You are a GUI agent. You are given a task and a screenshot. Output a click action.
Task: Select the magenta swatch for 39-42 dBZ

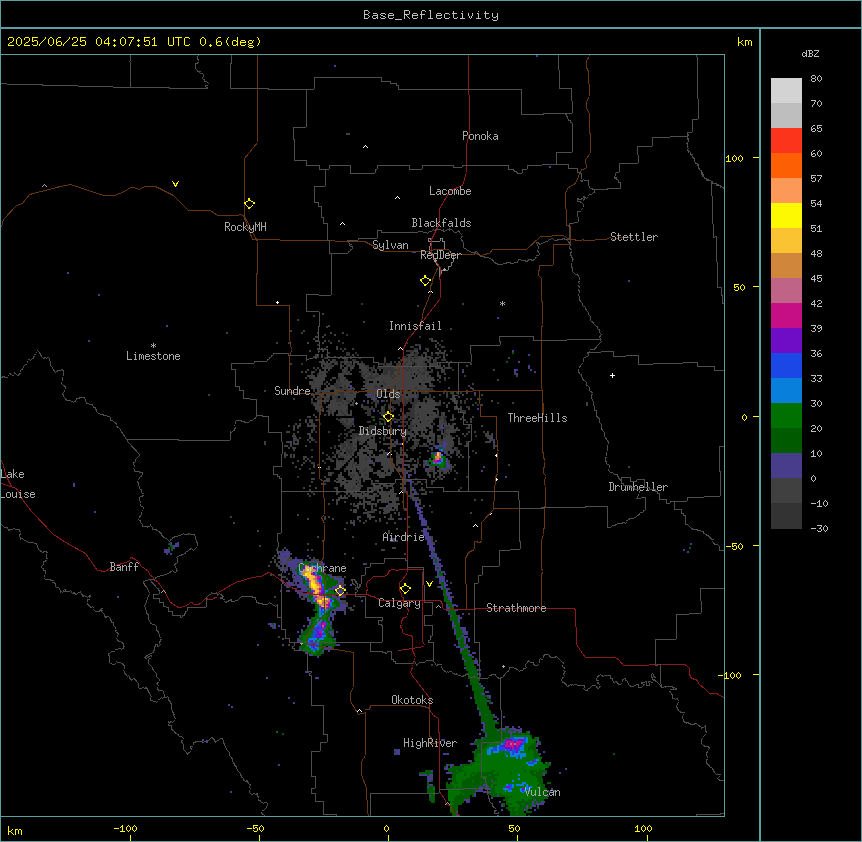pyautogui.click(x=786, y=315)
